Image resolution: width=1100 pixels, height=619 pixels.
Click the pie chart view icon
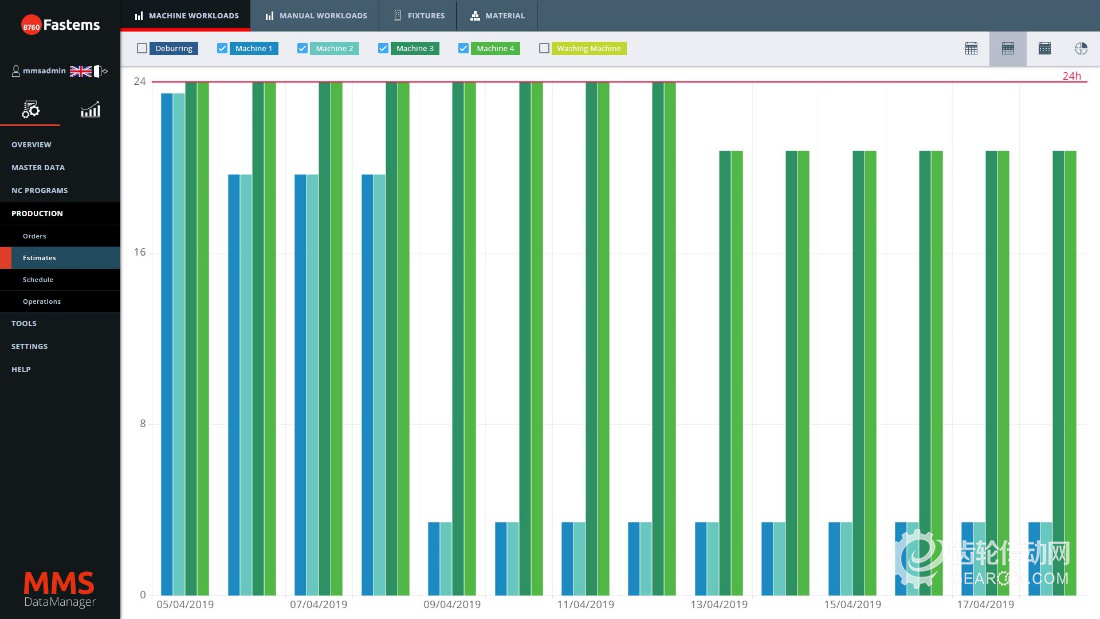(1081, 48)
